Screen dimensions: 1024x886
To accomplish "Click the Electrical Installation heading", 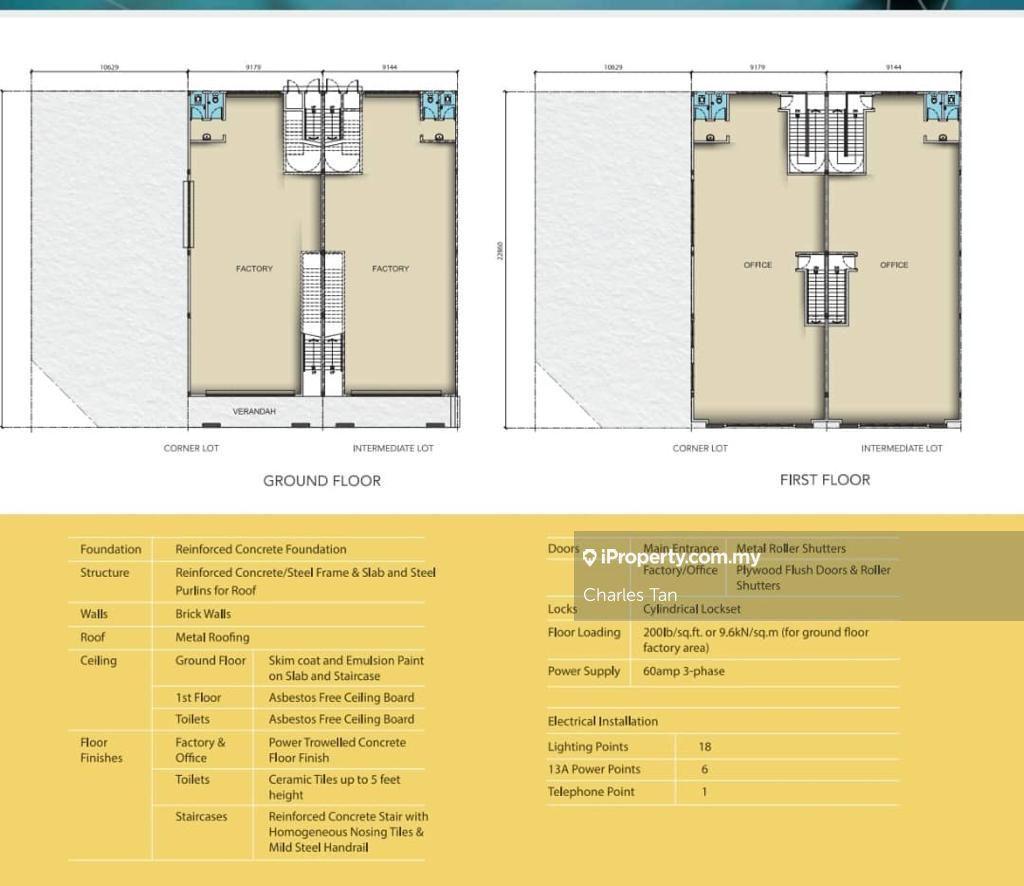I will 603,721.
